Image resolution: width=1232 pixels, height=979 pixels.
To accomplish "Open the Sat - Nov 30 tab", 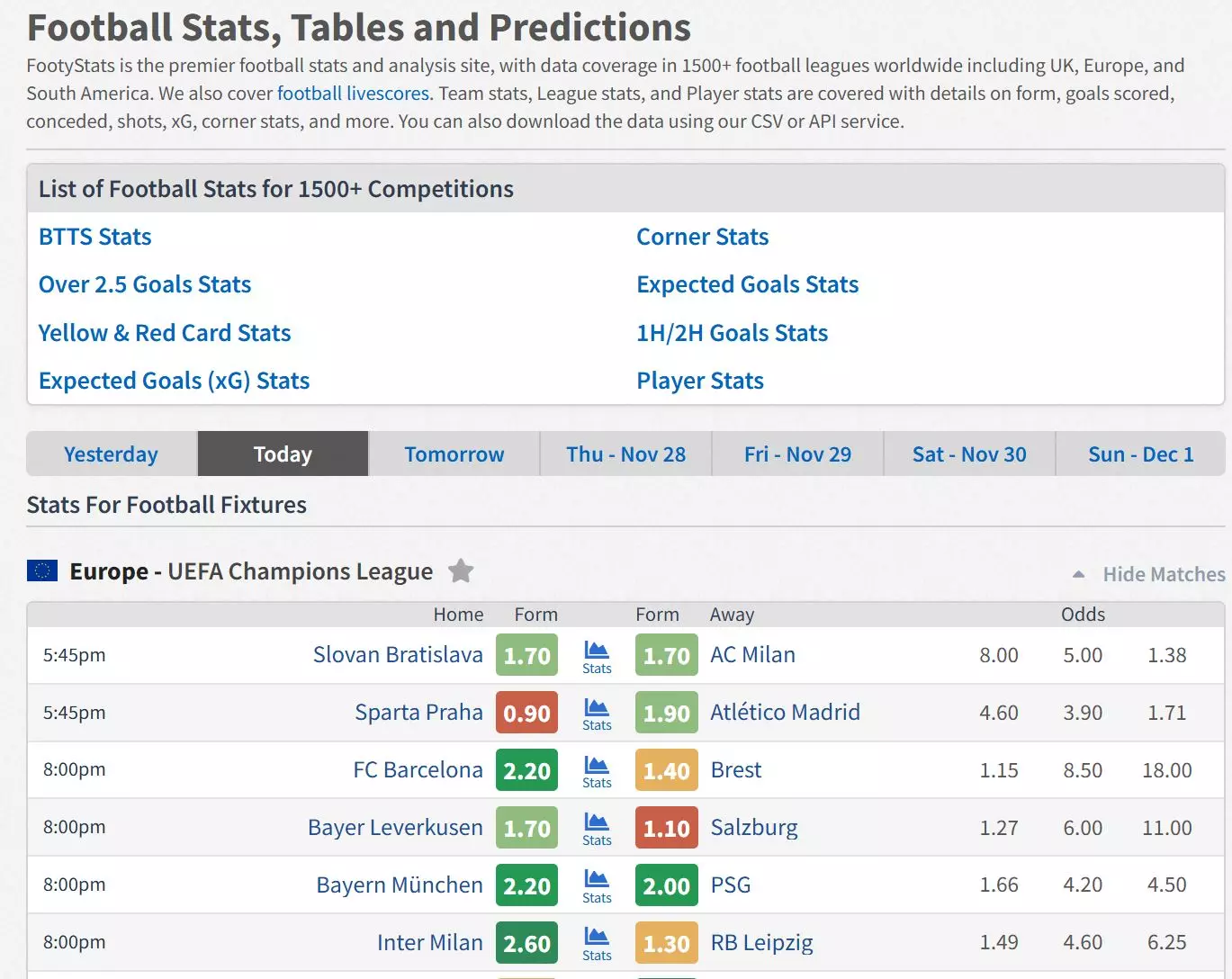I will 969,454.
